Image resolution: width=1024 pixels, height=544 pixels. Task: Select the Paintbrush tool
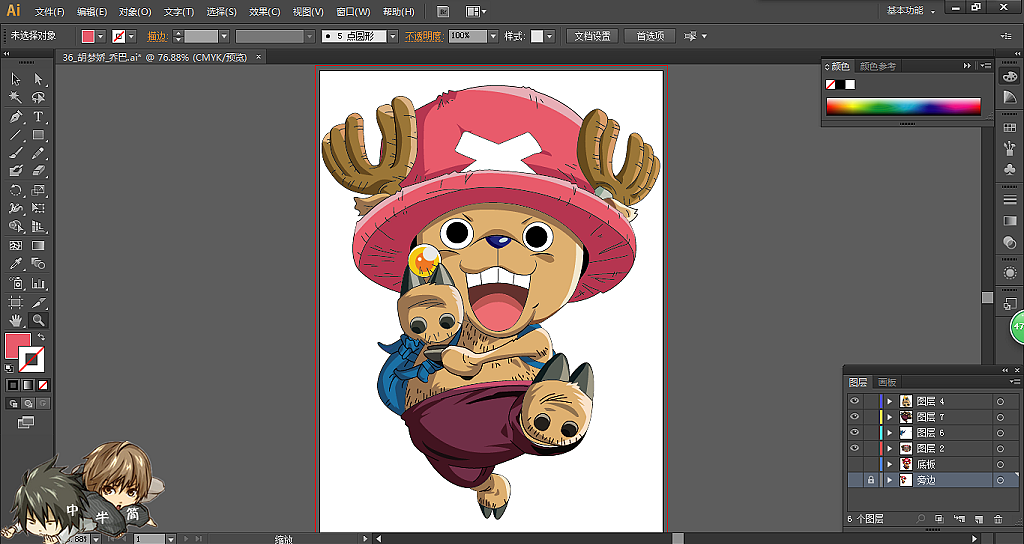(x=16, y=153)
